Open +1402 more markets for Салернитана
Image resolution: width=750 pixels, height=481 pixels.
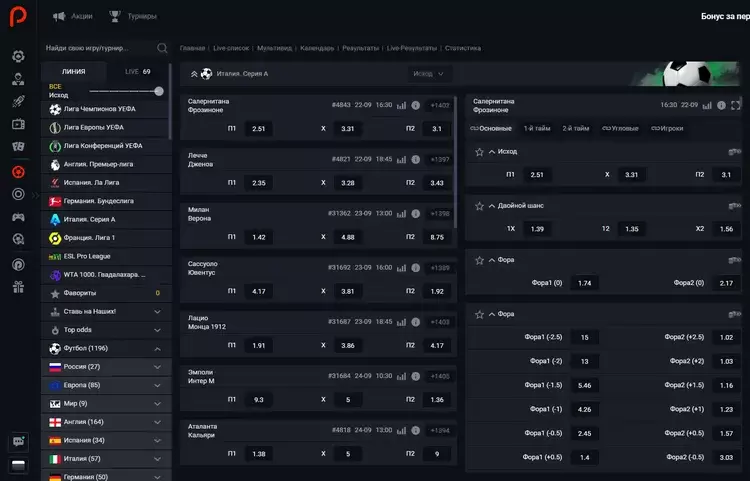(440, 105)
